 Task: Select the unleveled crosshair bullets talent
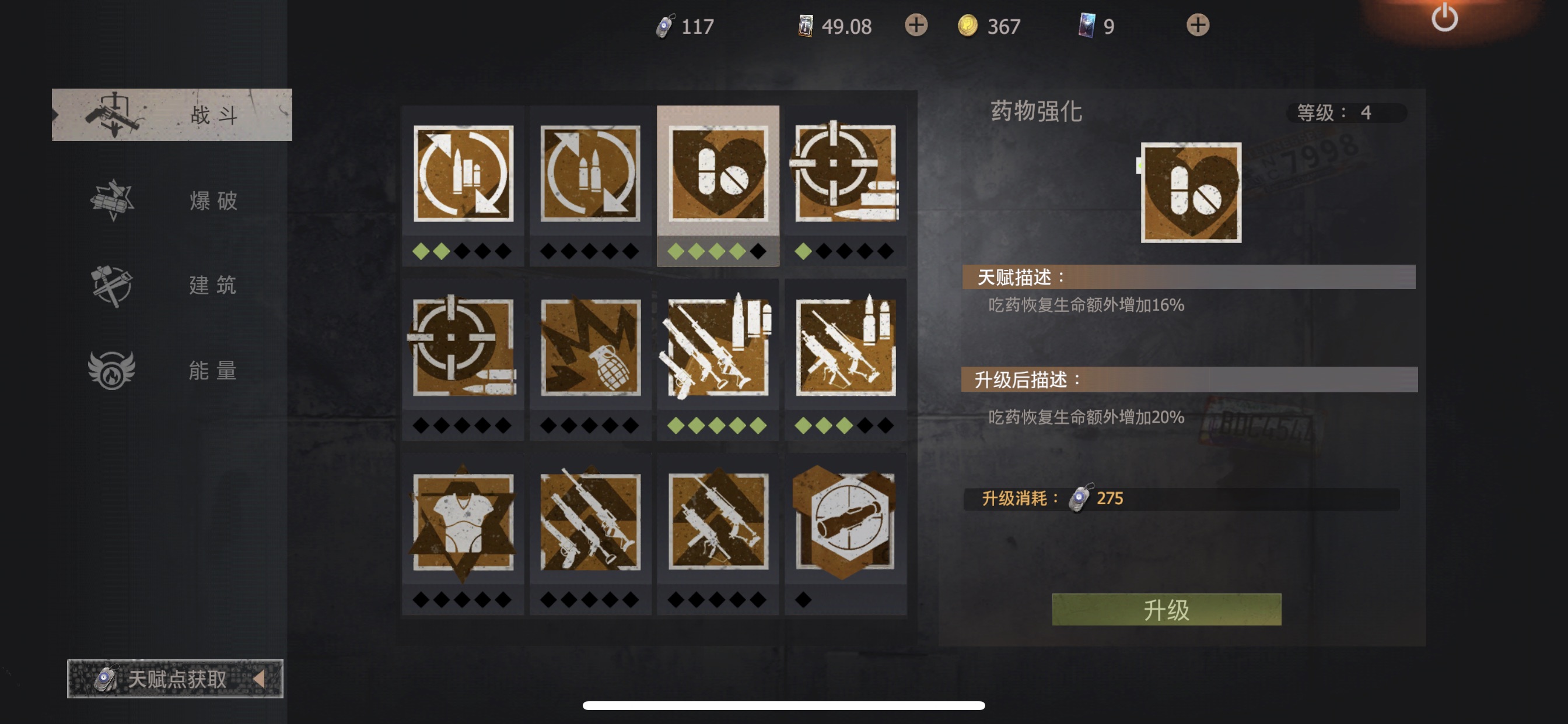[463, 347]
